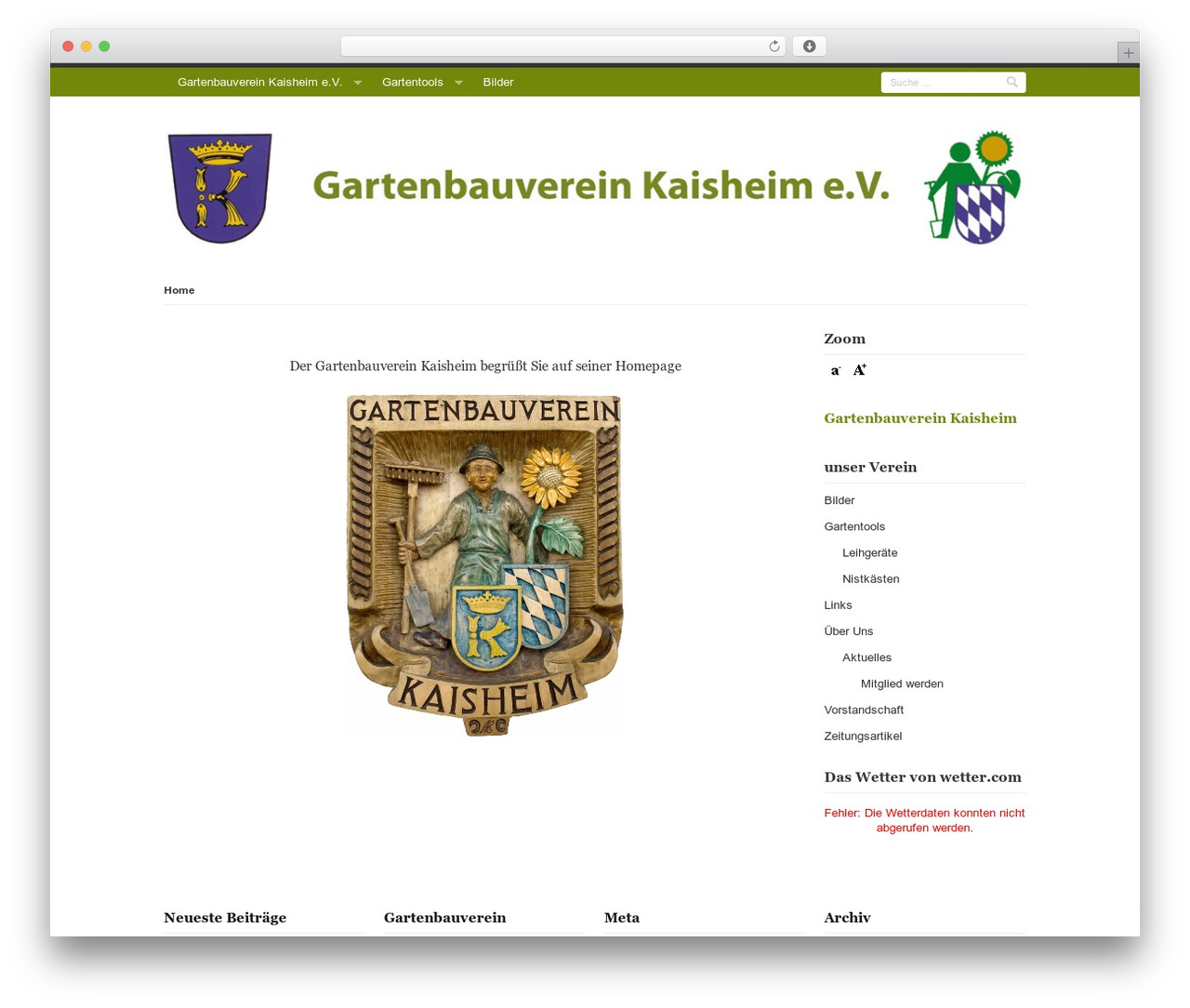Maximize the window with green button
This screenshot has height=1008, width=1190.
coord(104,46)
